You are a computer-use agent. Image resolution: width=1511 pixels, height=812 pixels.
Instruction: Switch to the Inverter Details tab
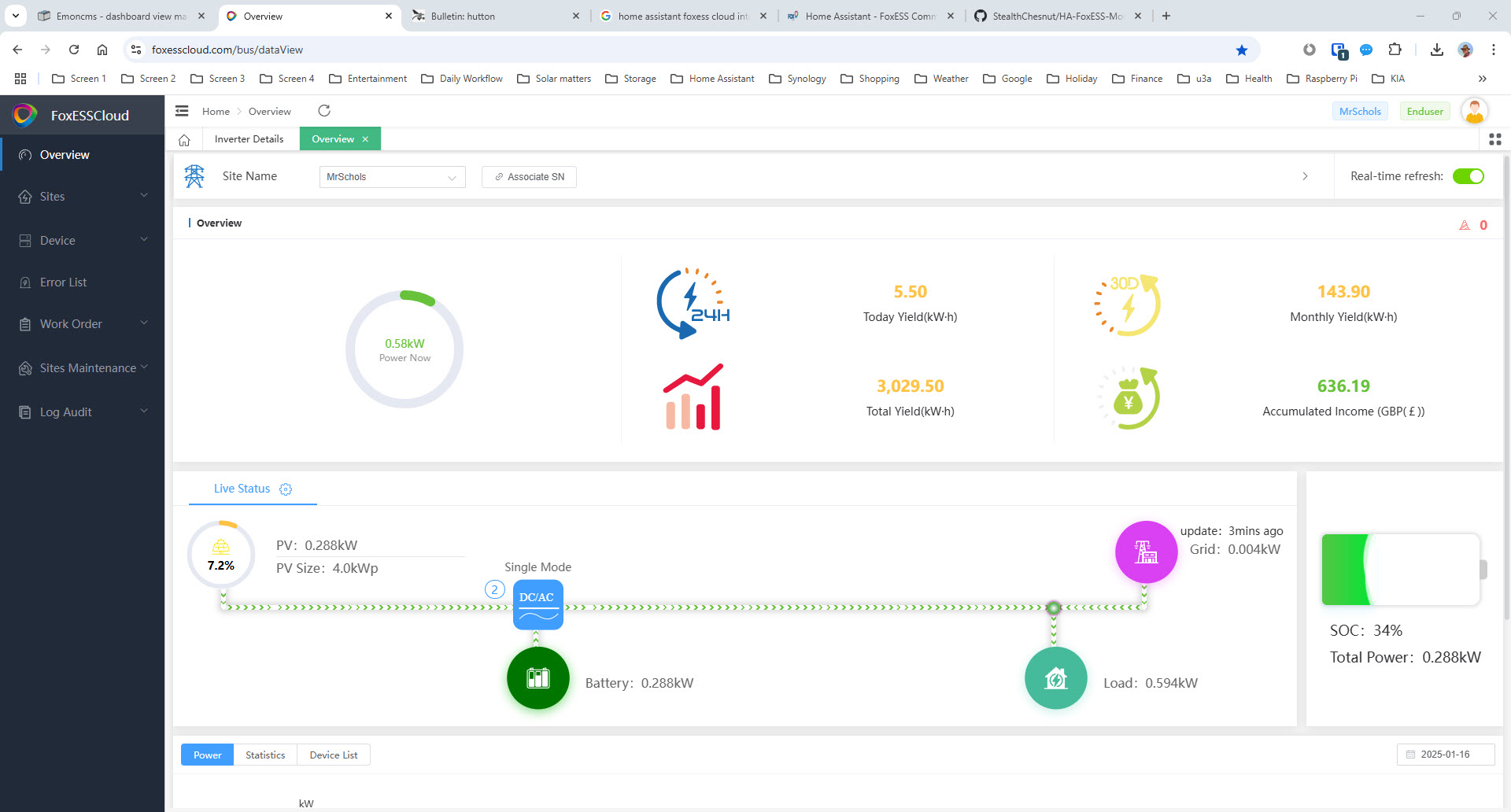pos(249,139)
